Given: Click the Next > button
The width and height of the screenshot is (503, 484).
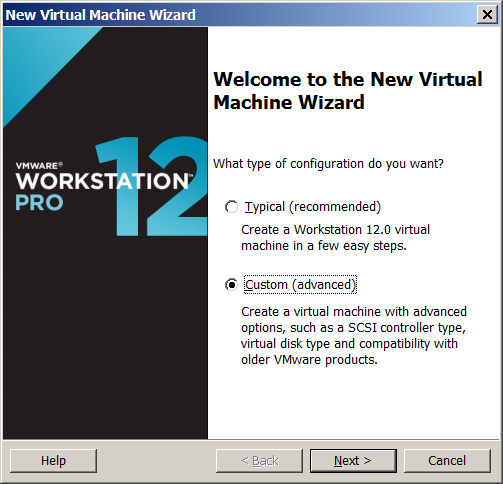Looking at the screenshot, I should click(x=353, y=461).
